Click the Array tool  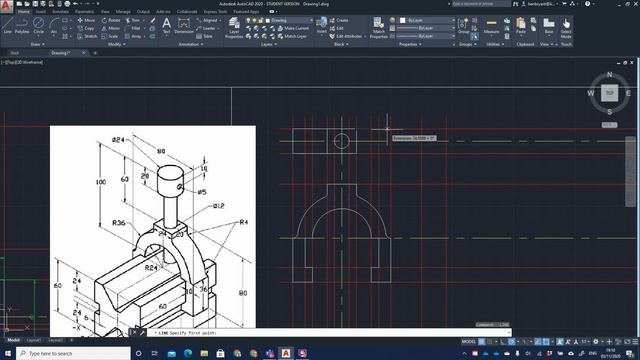(133, 36)
